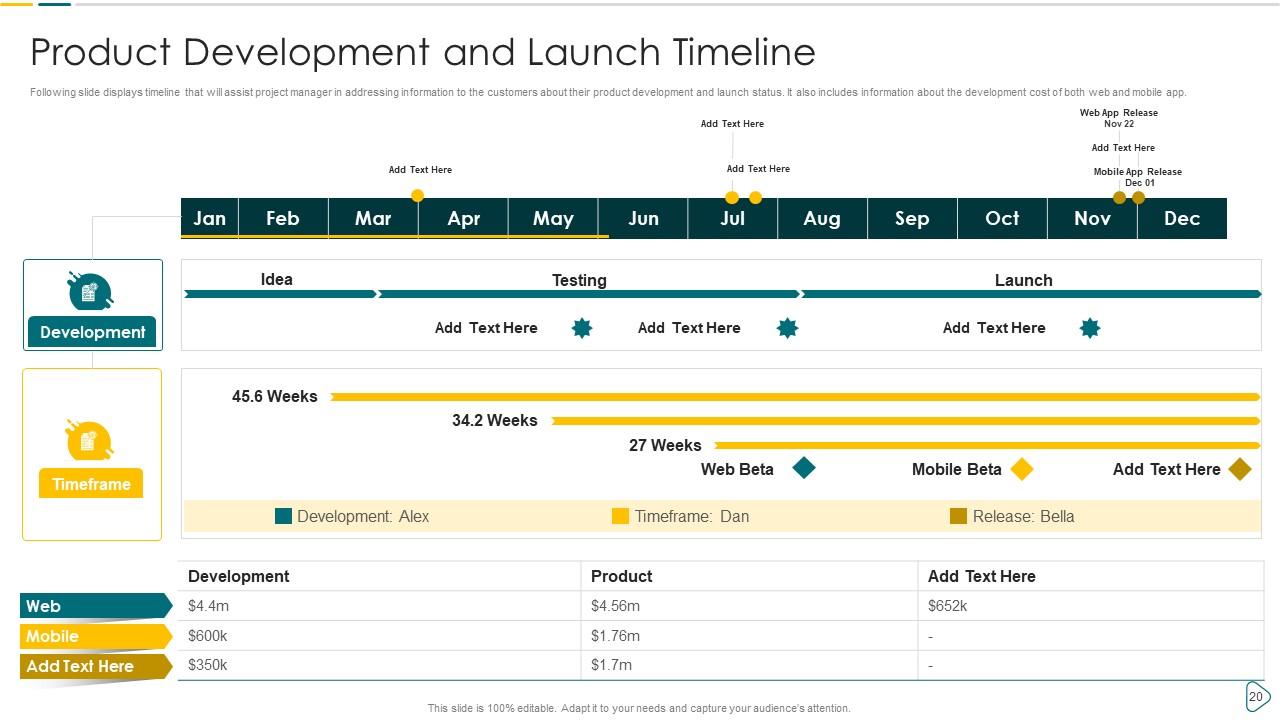Click the Development clipboard icon
The height and width of the screenshot is (720, 1280).
click(x=90, y=291)
